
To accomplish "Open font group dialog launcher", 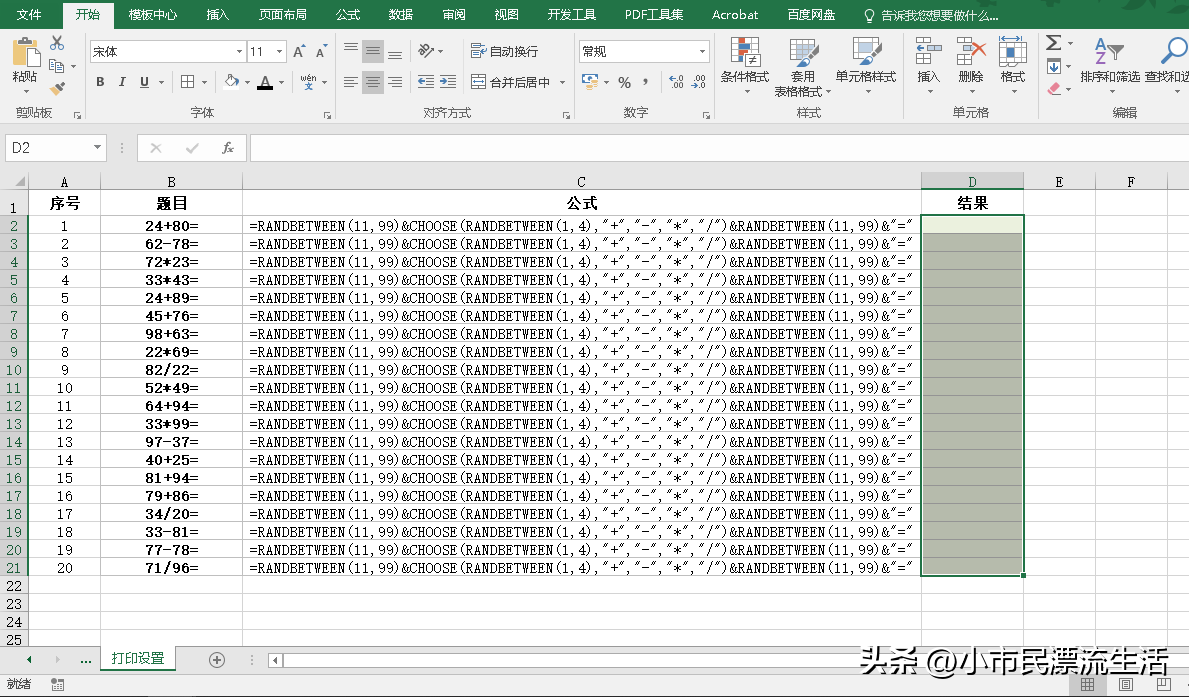I will click(x=328, y=115).
